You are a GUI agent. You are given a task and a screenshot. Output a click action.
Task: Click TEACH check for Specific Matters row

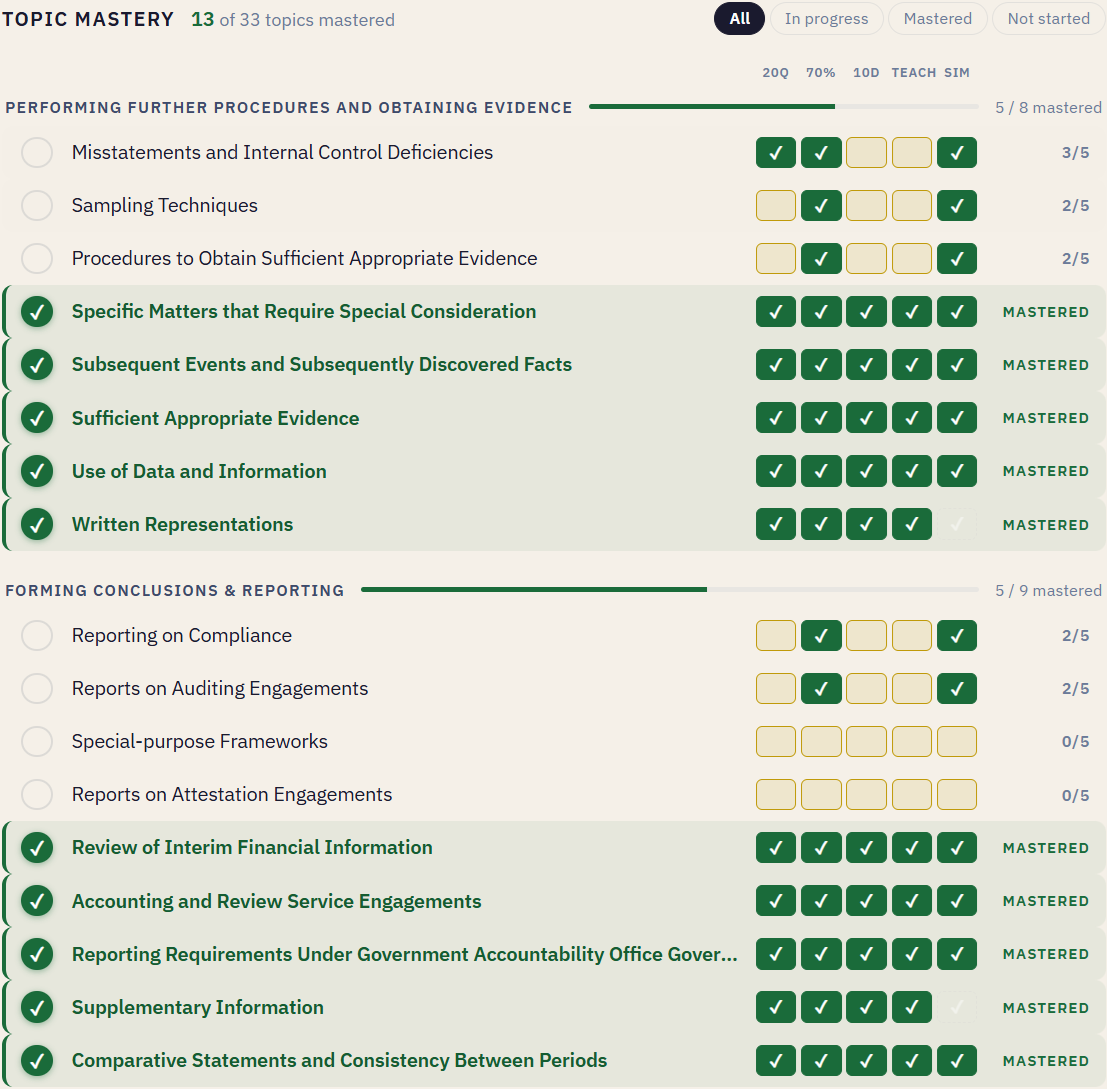[x=911, y=312]
